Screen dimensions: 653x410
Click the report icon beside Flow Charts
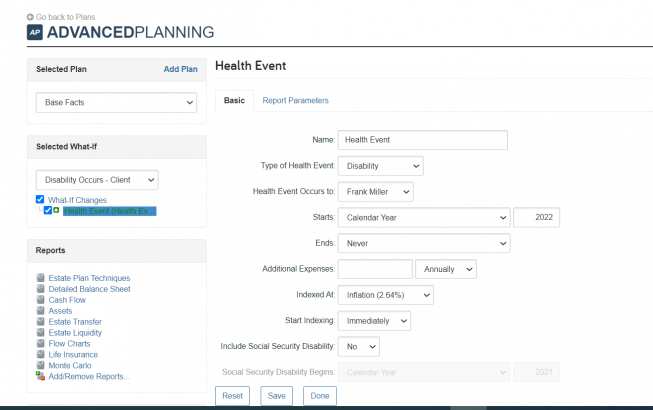(x=40, y=343)
